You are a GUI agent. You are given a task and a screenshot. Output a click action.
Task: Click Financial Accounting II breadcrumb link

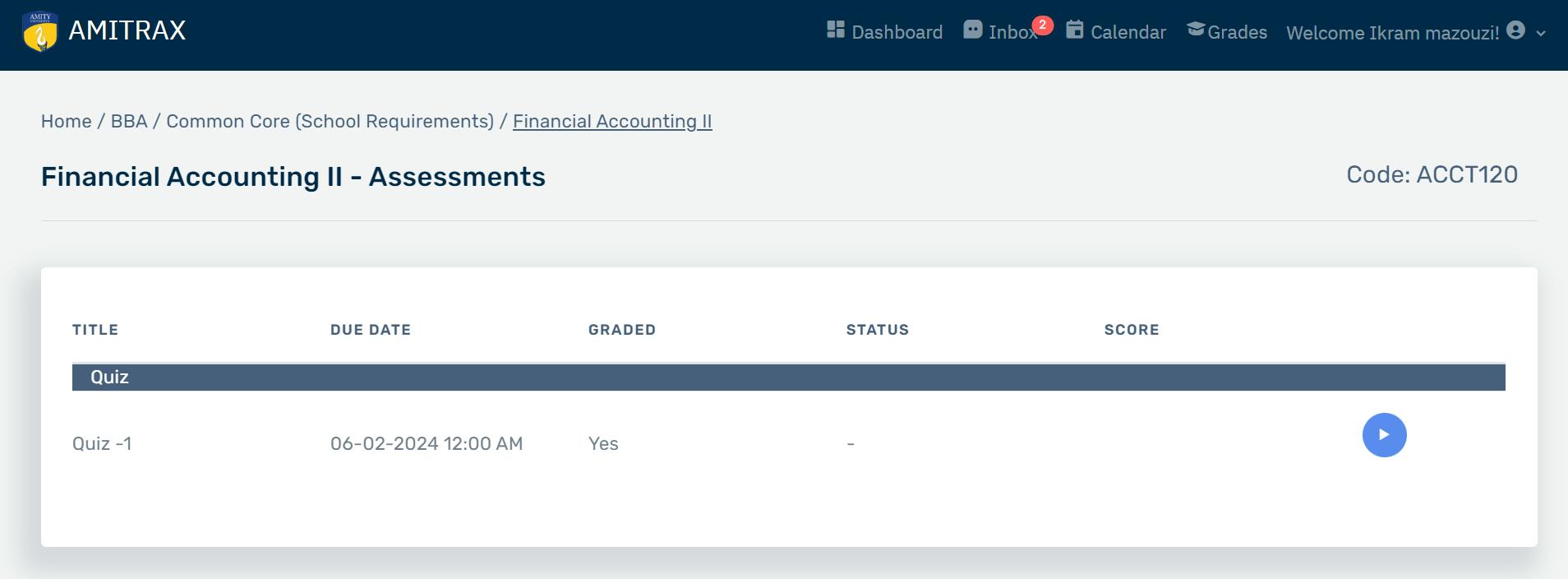pyautogui.click(x=612, y=122)
